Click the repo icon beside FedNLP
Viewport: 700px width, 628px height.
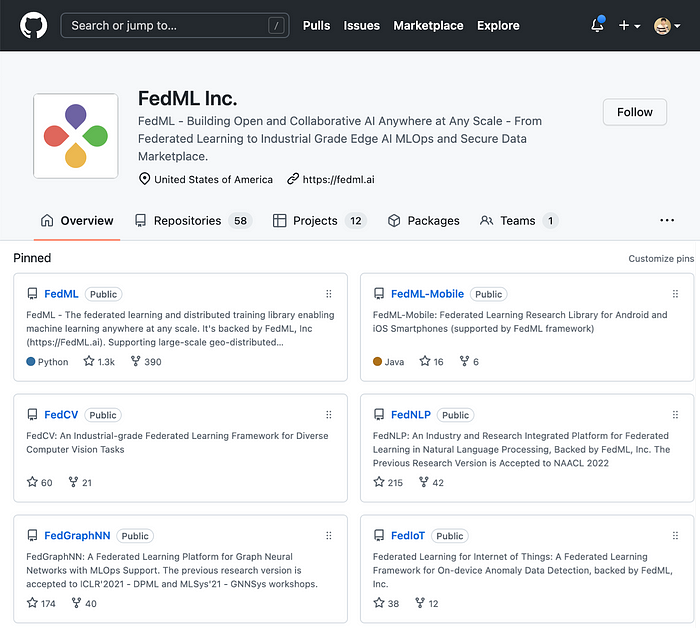pyautogui.click(x=379, y=415)
